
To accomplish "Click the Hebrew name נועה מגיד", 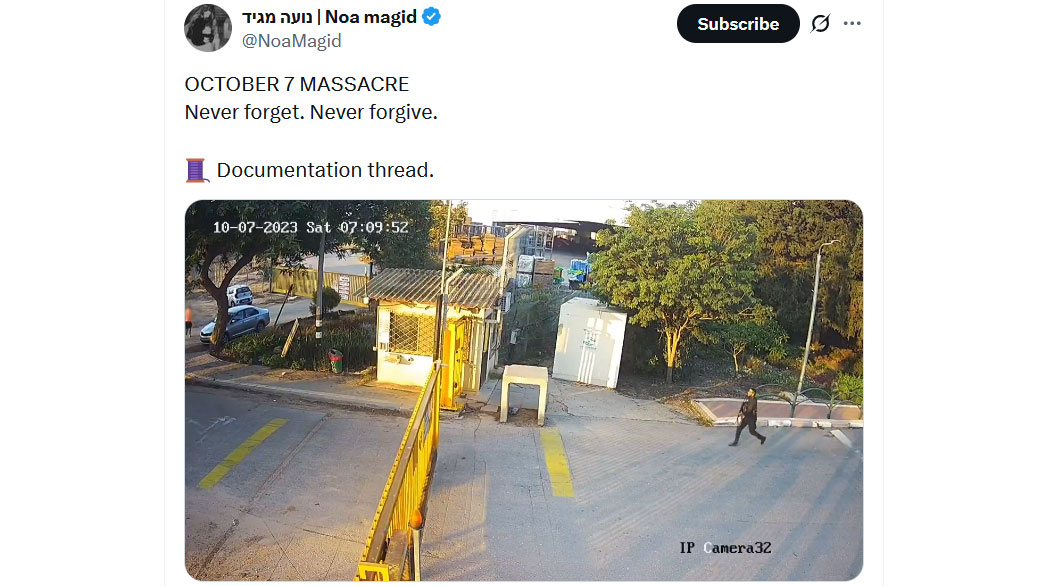I will click(x=277, y=17).
